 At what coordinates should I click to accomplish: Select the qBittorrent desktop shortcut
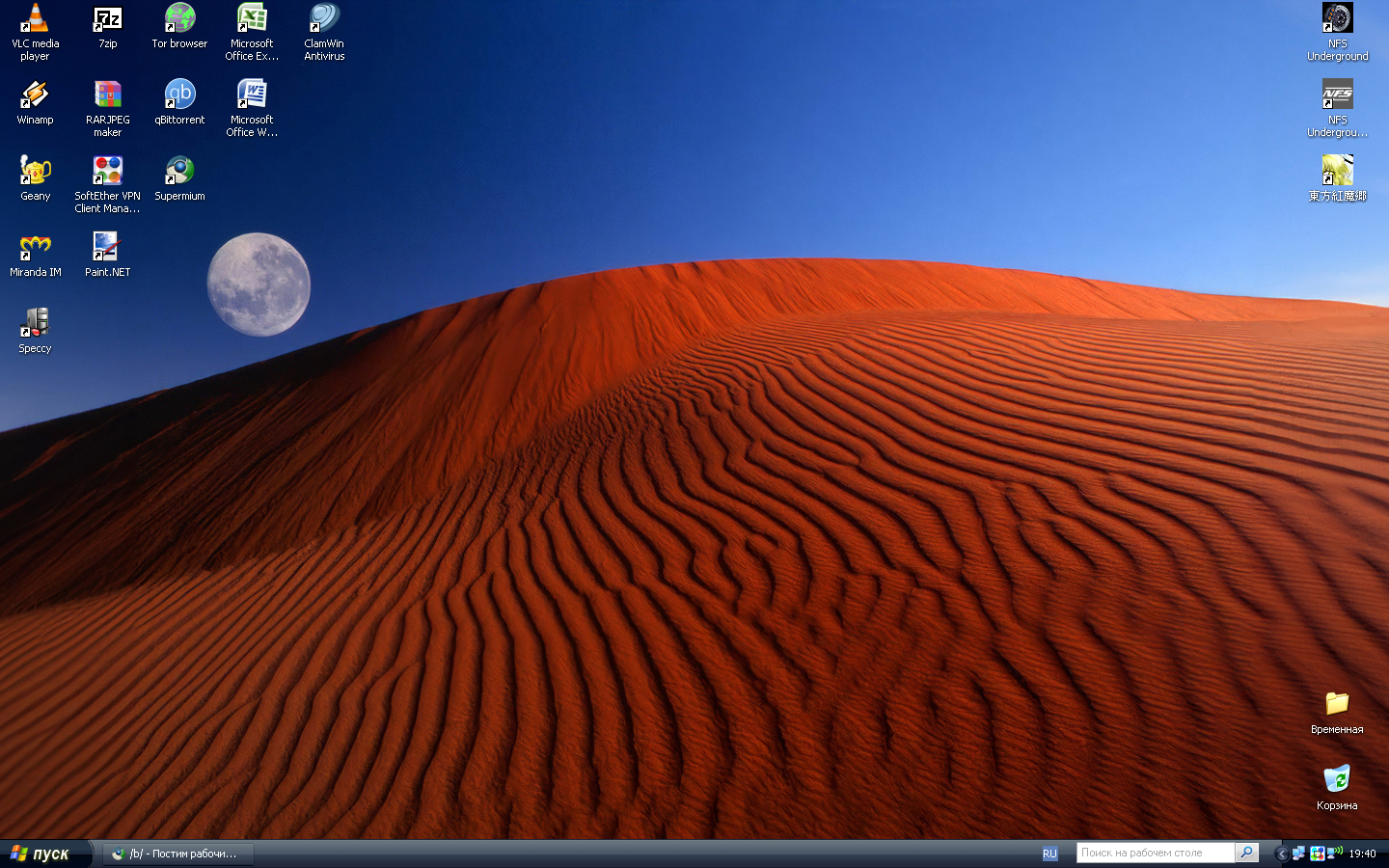tap(179, 102)
